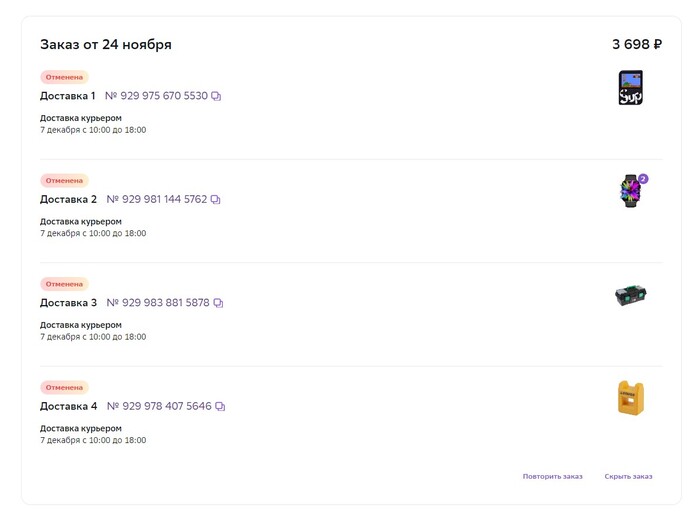Open order number 929 981 144 5762
The height and width of the screenshot is (512, 700).
tap(156, 200)
